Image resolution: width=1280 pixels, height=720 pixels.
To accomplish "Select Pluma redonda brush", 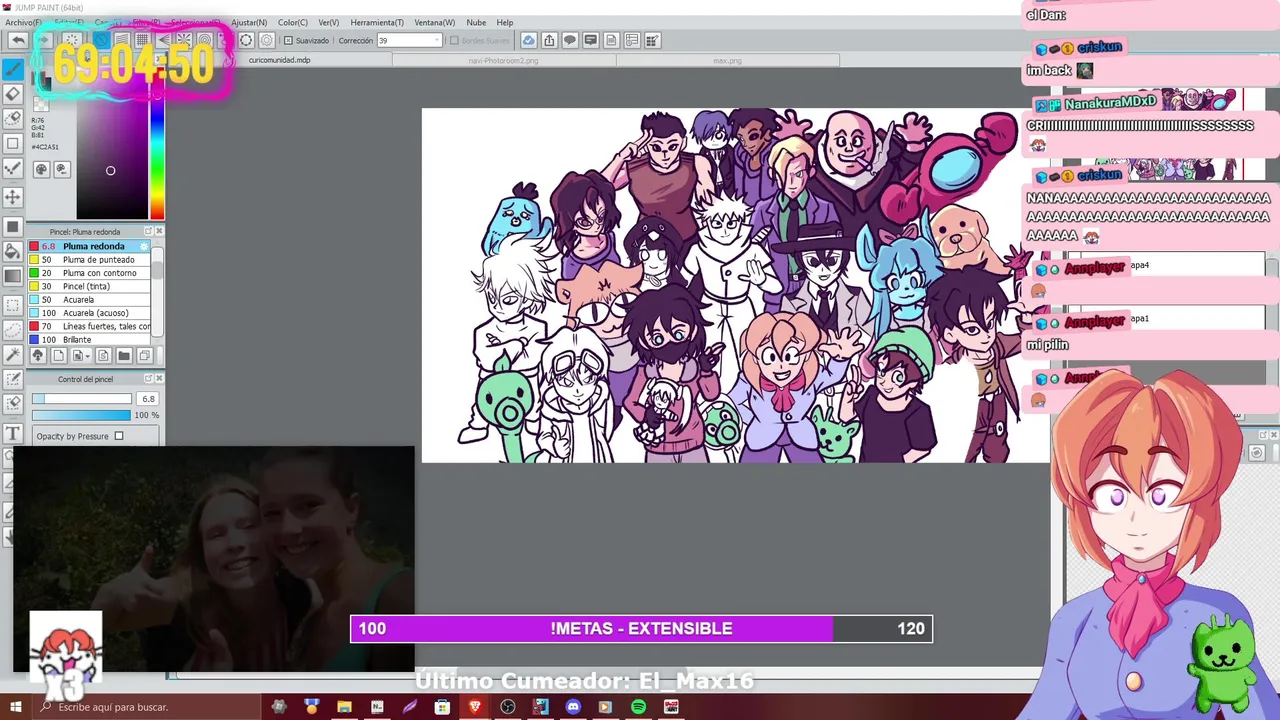I will point(89,246).
